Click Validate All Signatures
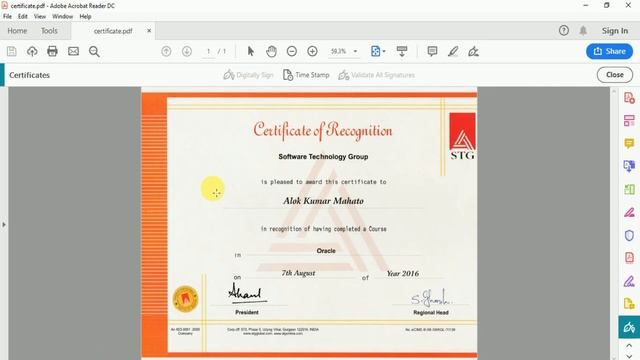 pyautogui.click(x=376, y=75)
